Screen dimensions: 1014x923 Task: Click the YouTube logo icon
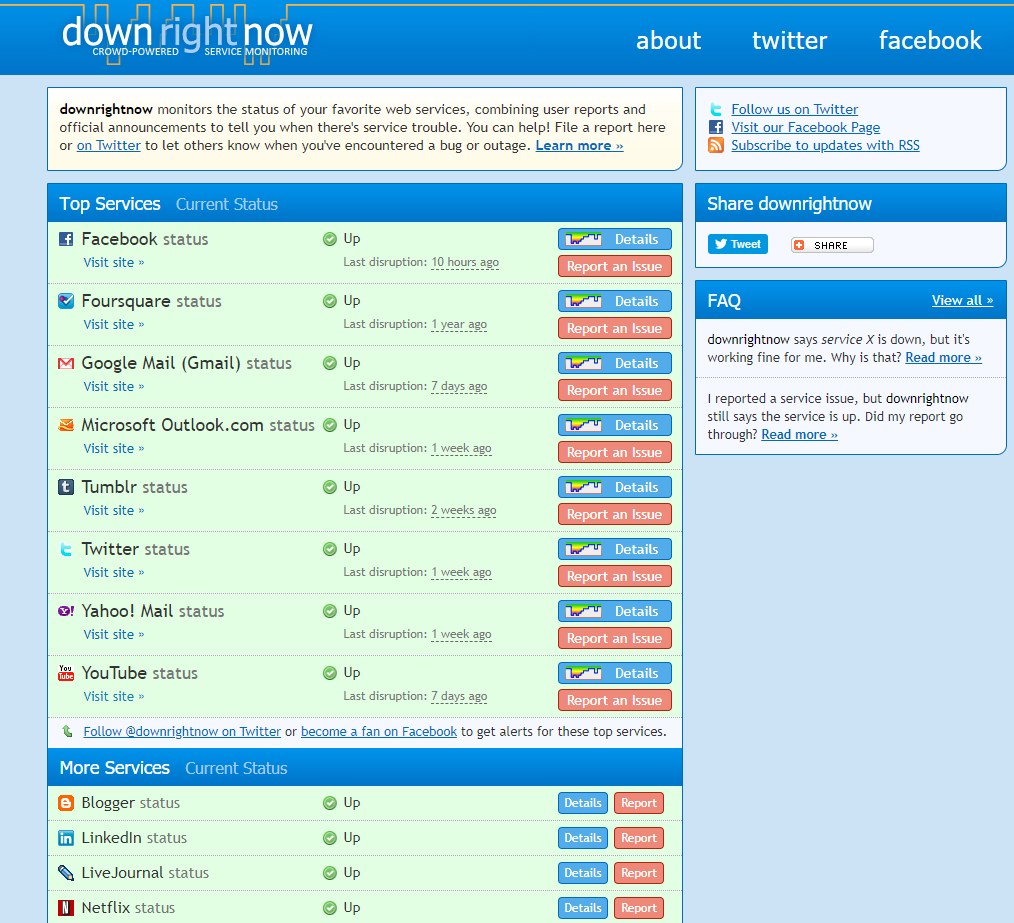pyautogui.click(x=66, y=673)
